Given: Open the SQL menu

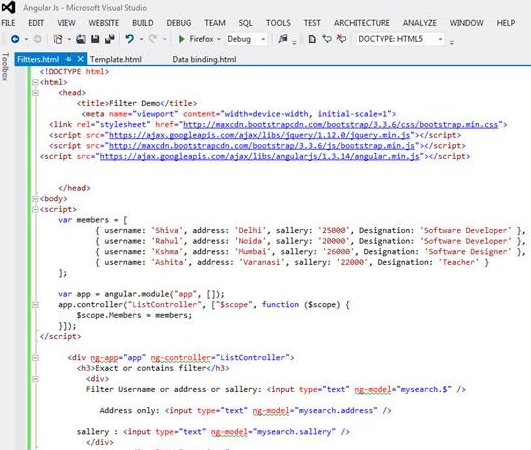Looking at the screenshot, I should [x=245, y=23].
